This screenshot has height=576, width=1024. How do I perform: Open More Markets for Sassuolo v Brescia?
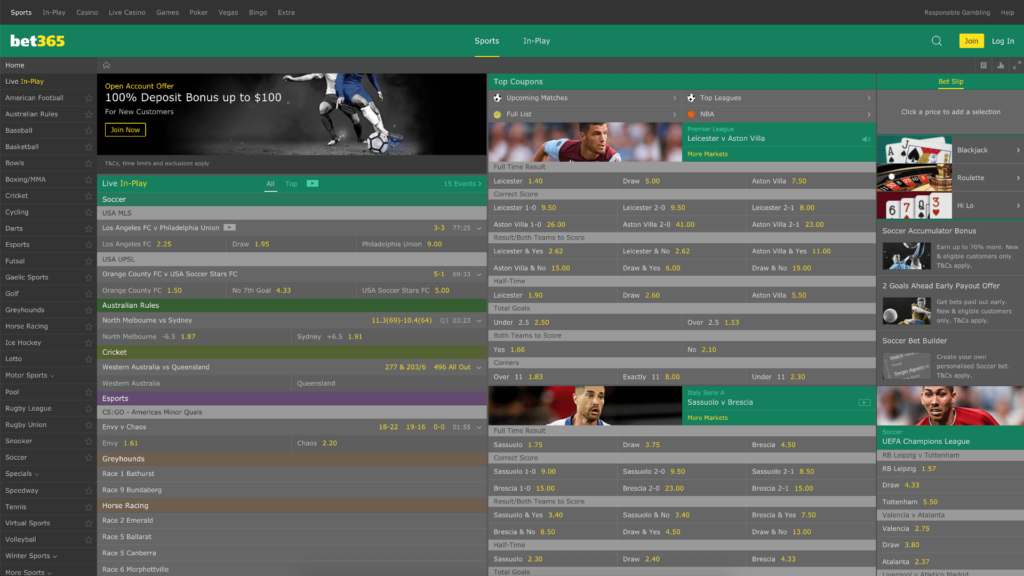[707, 418]
